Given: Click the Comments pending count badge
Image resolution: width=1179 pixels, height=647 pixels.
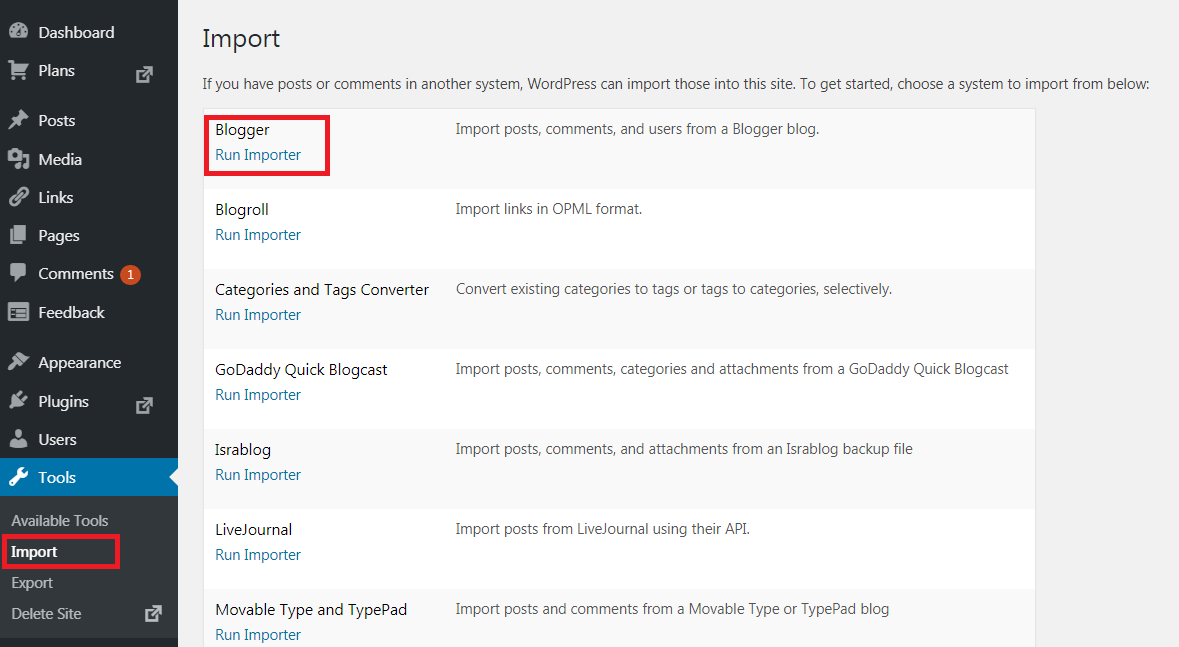Looking at the screenshot, I should 130,275.
